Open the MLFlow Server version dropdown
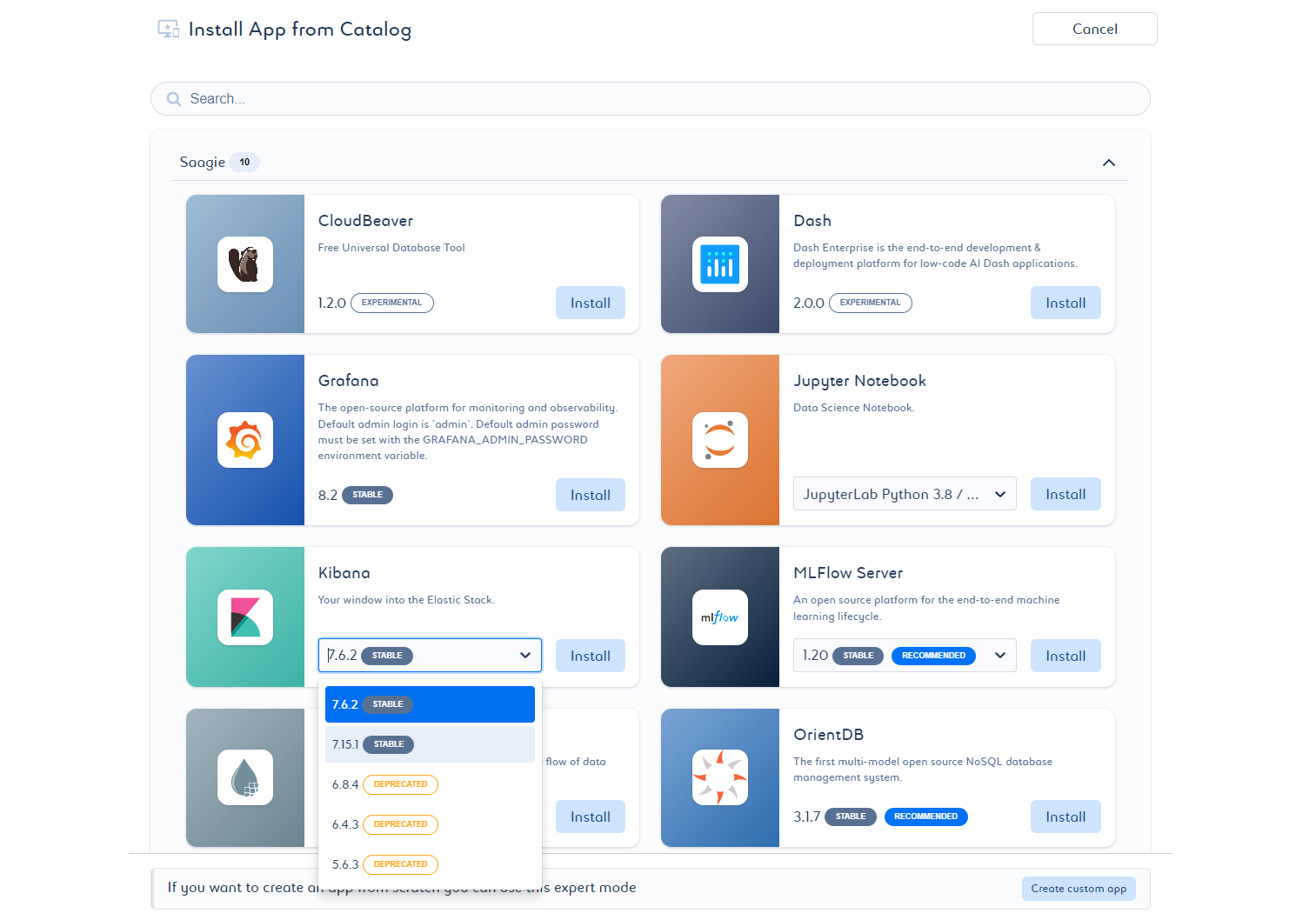The height and width of the screenshot is (920, 1316). [x=905, y=656]
